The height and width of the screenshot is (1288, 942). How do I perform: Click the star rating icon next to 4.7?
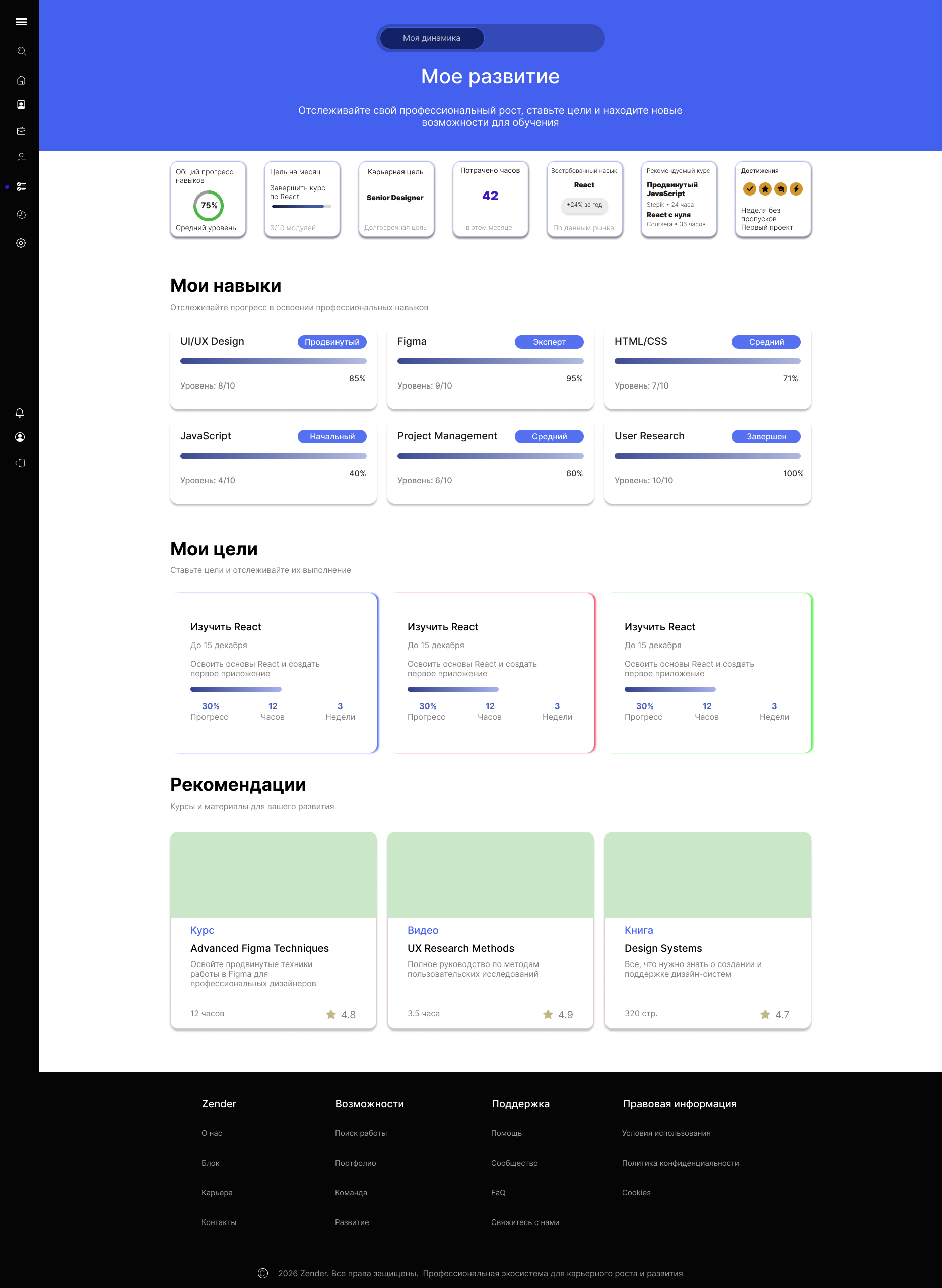(x=765, y=1014)
